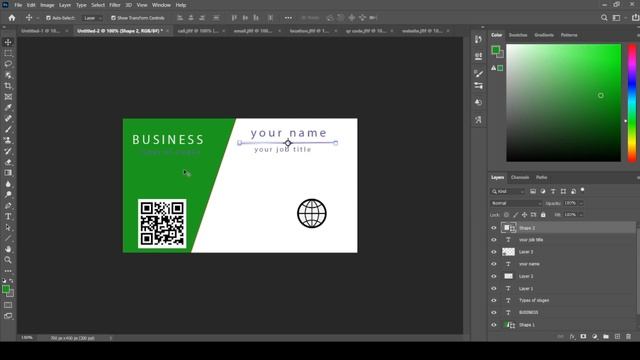Switch to the Untitled-1 document tab
The width and height of the screenshot is (640, 360).
click(x=40, y=31)
